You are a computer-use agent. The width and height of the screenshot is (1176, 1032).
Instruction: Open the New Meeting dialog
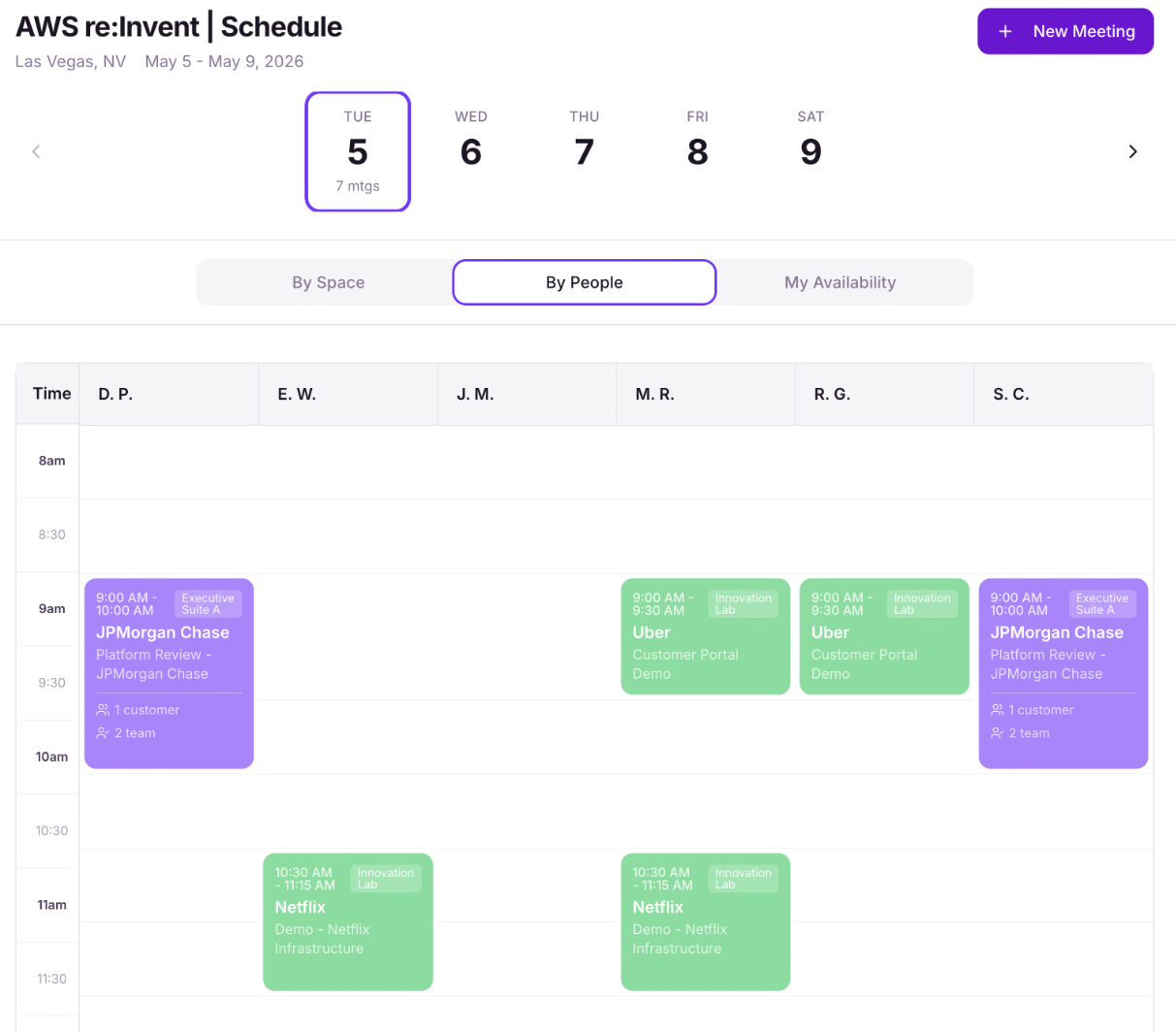click(1065, 31)
